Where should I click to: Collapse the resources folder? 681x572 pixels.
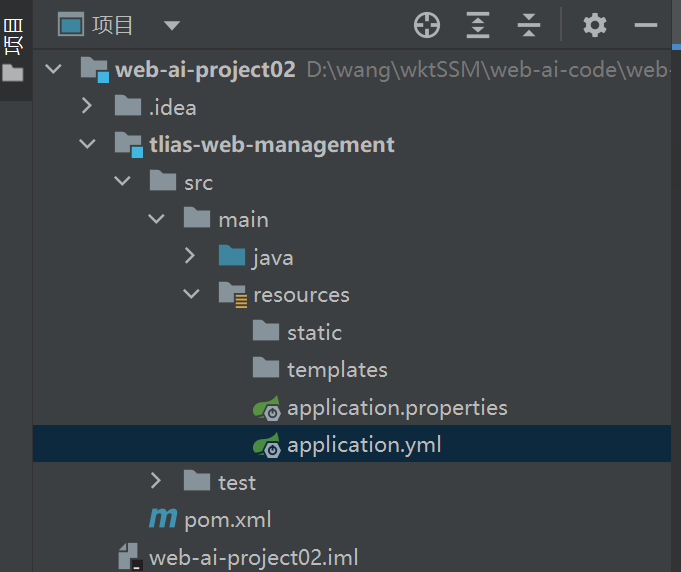(x=190, y=295)
